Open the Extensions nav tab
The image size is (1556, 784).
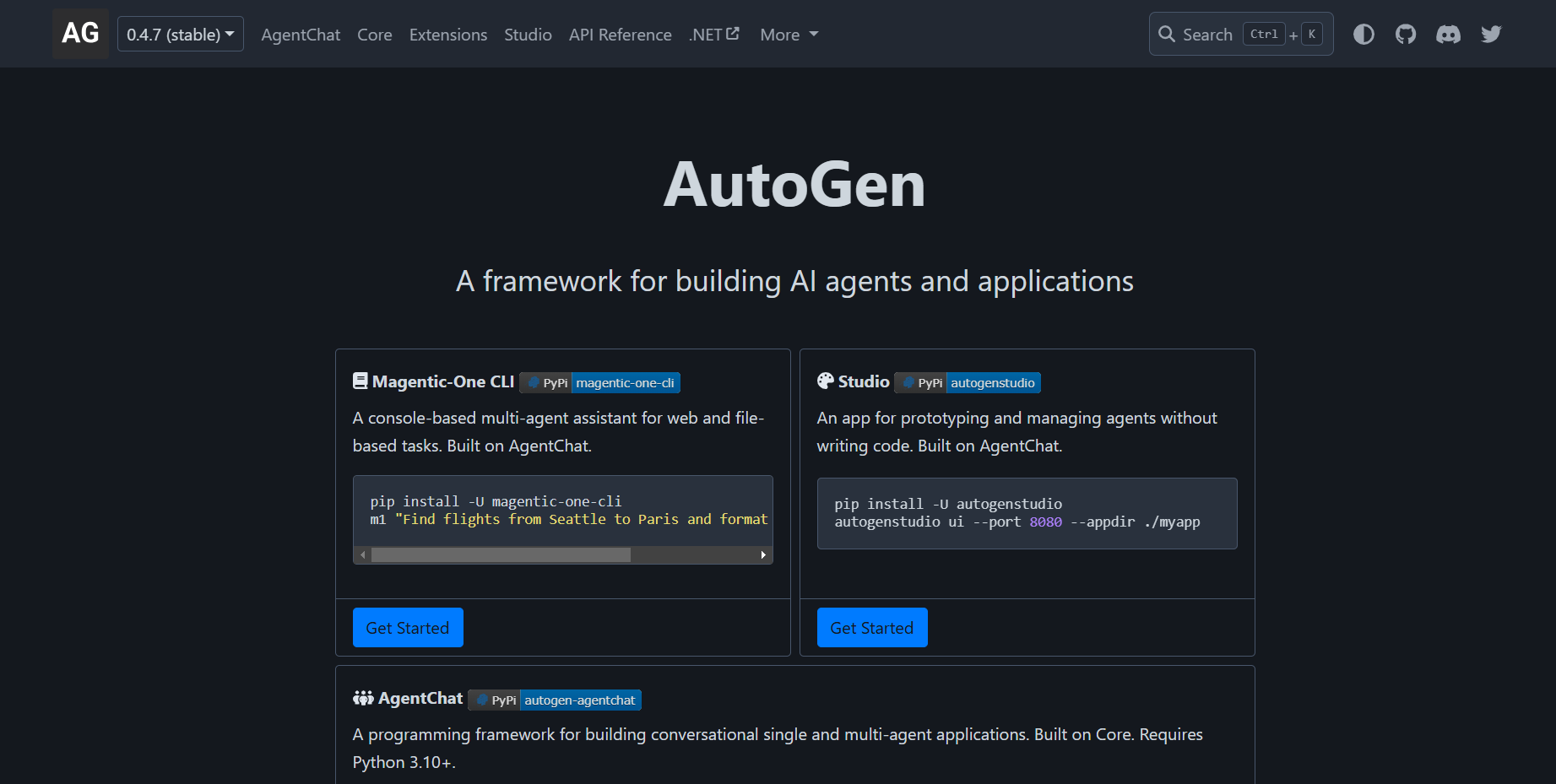click(448, 35)
